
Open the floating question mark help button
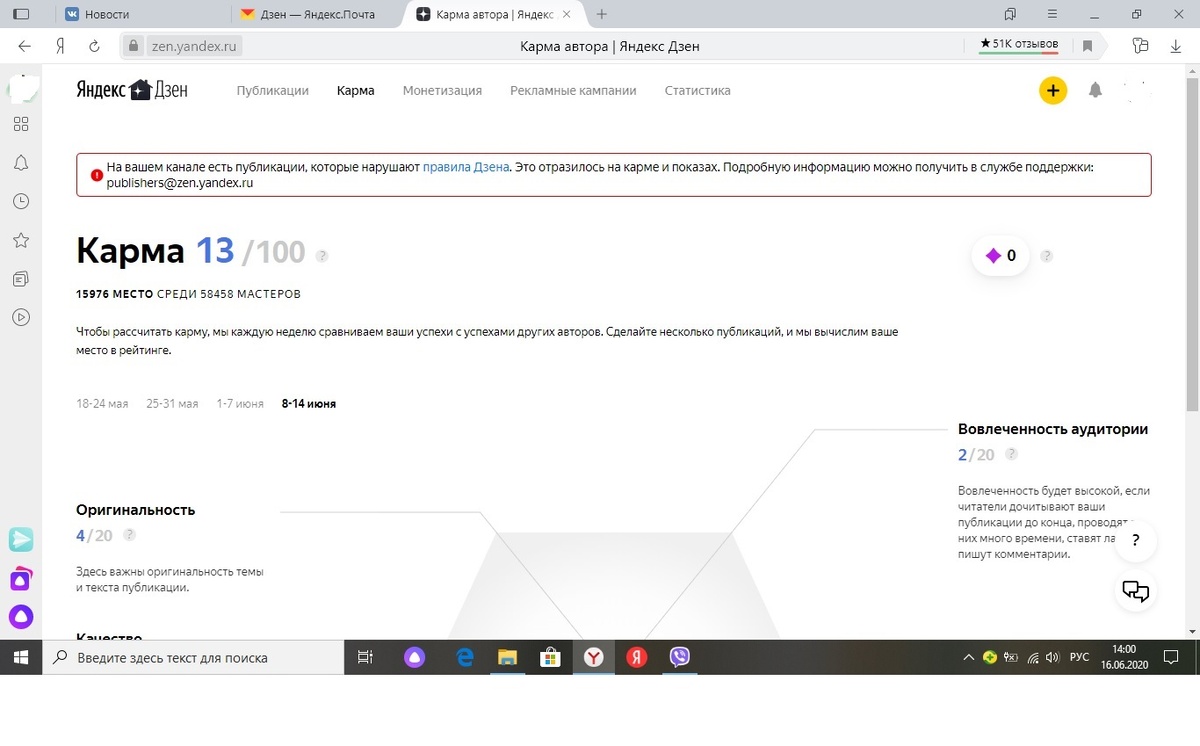pyautogui.click(x=1136, y=541)
